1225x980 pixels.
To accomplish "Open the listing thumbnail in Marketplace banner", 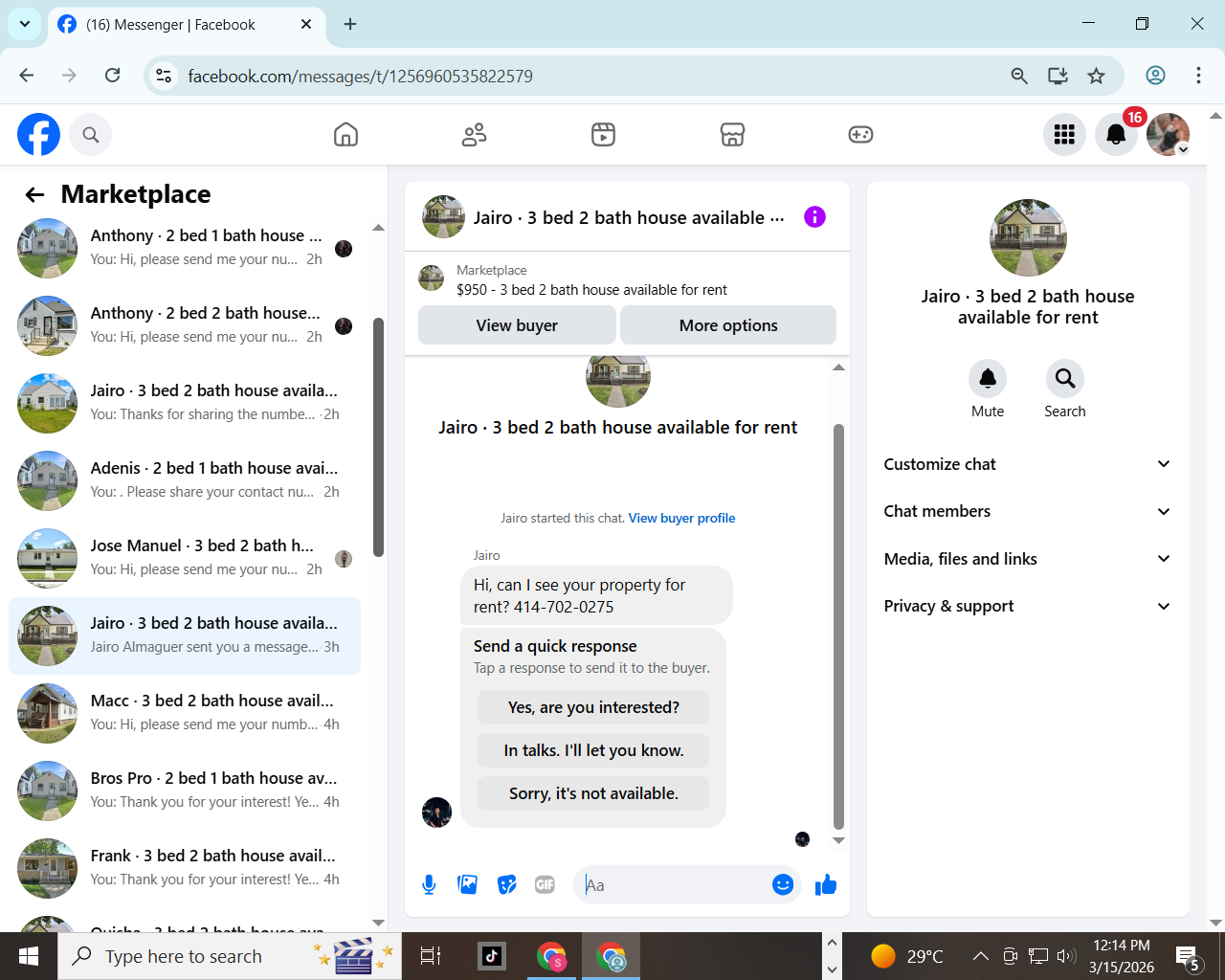I will (432, 278).
